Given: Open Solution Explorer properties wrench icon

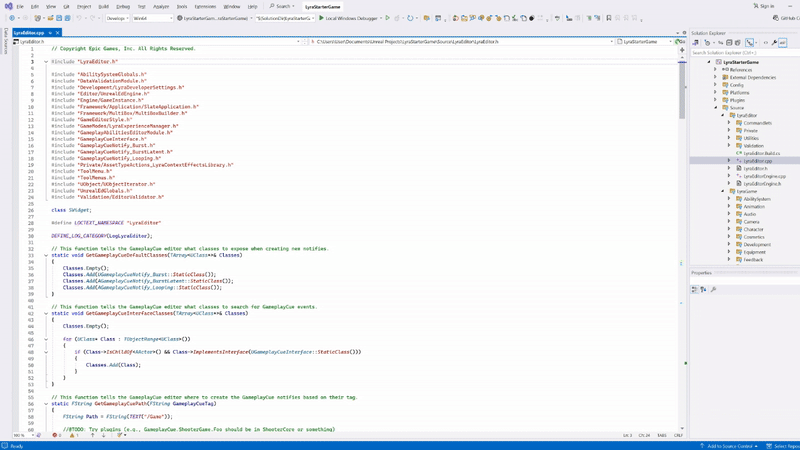Looking at the screenshot, I should (774, 43).
